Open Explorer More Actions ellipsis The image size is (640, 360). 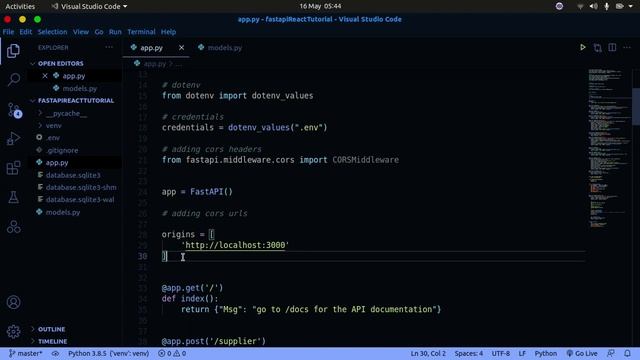click(x=109, y=47)
